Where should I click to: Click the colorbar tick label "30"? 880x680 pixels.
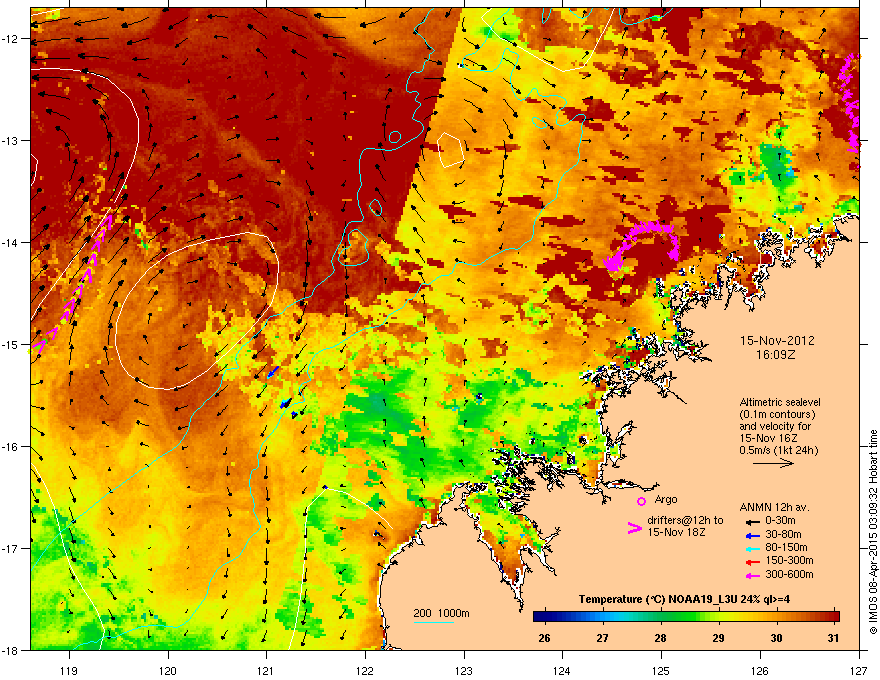pyautogui.click(x=776, y=638)
